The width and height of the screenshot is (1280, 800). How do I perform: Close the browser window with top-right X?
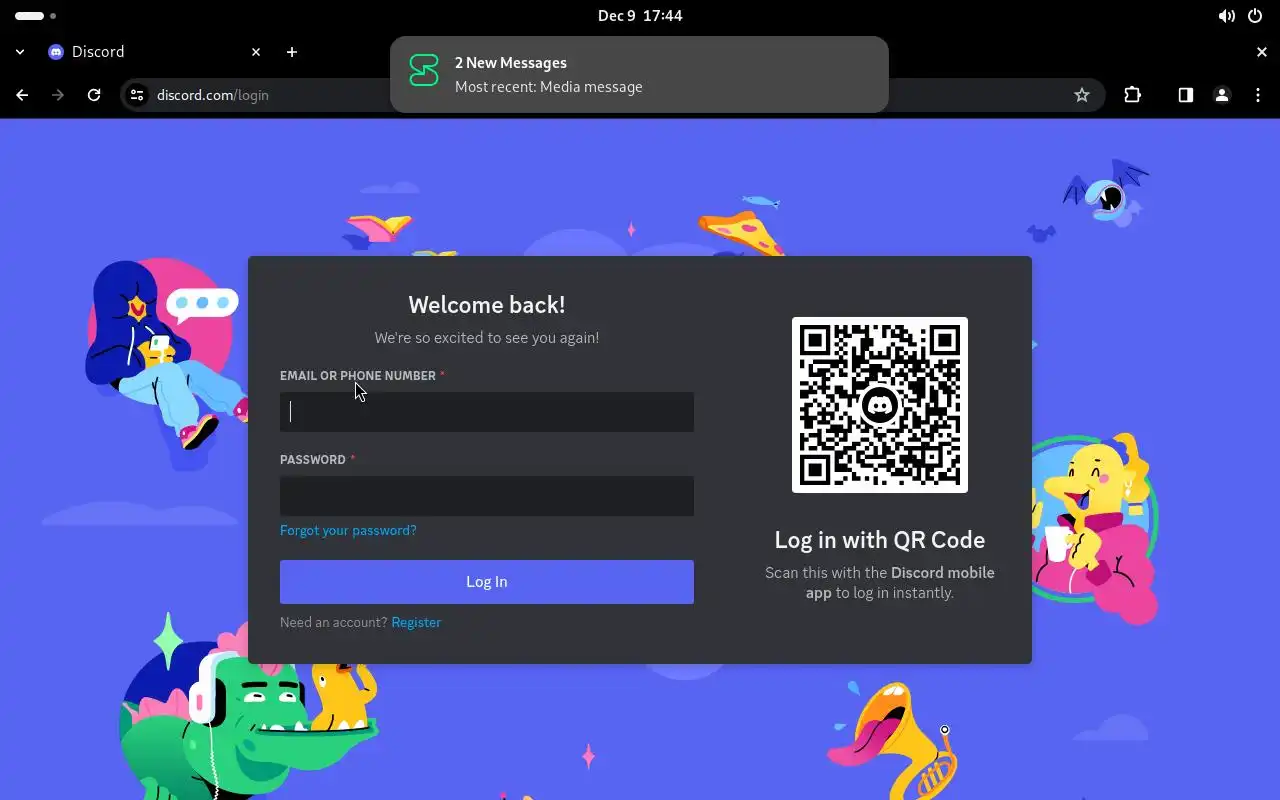click(x=1262, y=52)
